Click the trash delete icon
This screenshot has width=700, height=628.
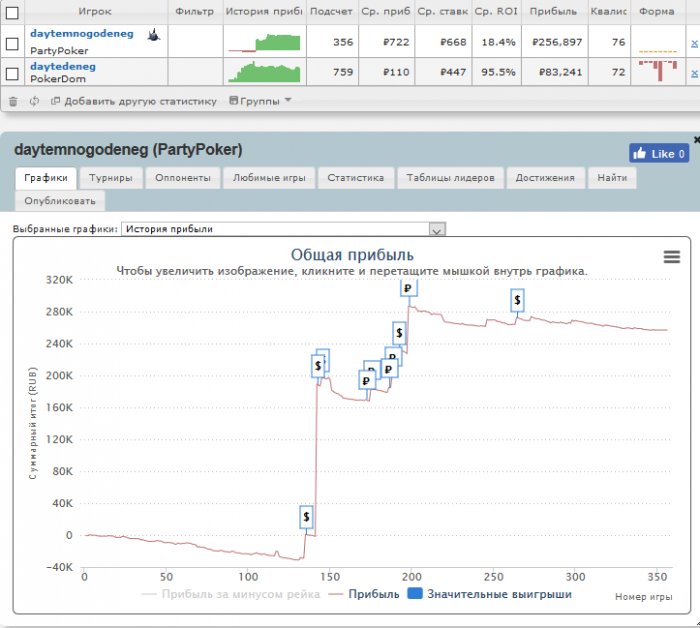[x=13, y=102]
